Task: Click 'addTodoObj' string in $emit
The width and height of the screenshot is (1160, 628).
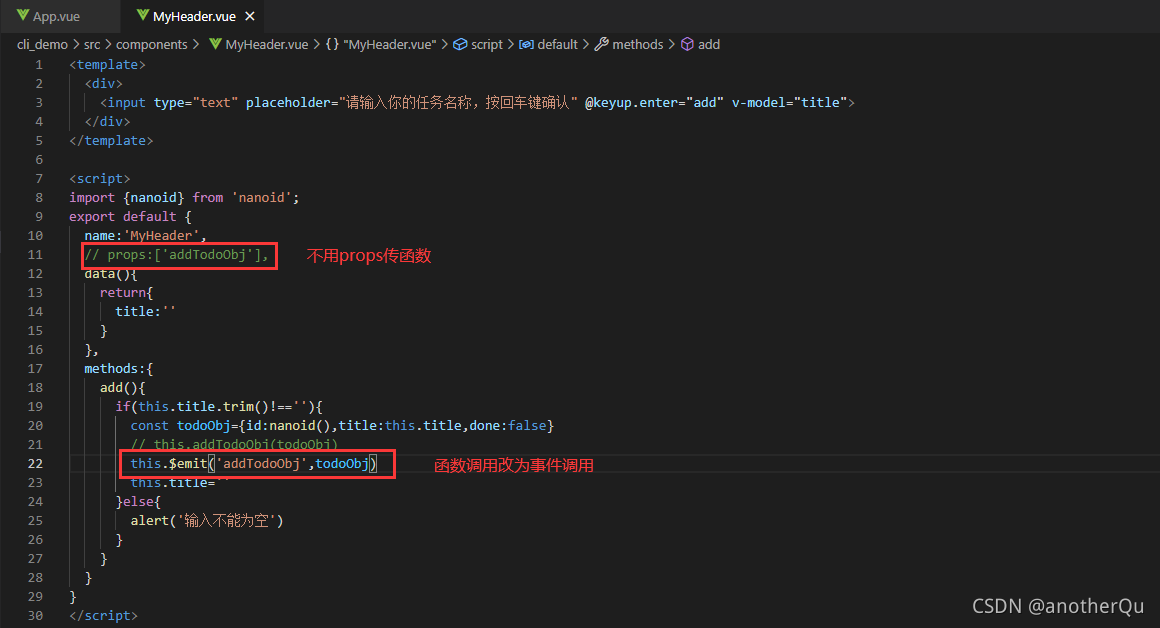Action: [262, 464]
